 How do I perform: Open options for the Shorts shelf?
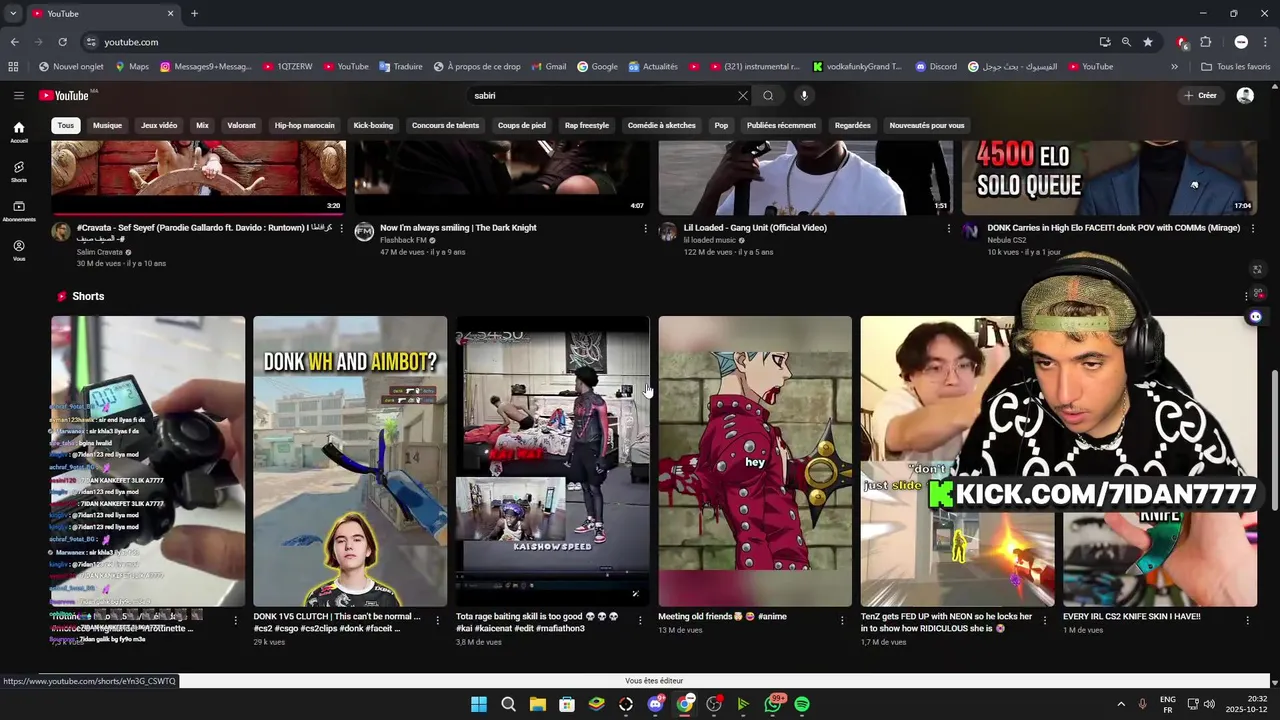pyautogui.click(x=1246, y=296)
